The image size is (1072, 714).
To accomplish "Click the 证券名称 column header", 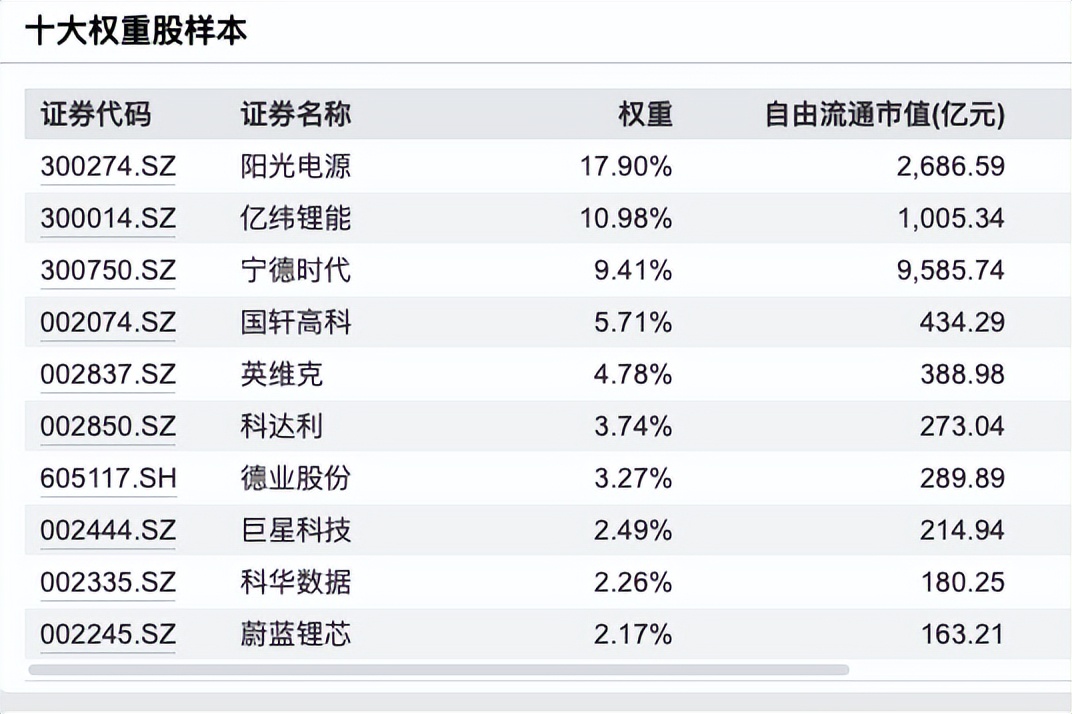I will point(296,115).
